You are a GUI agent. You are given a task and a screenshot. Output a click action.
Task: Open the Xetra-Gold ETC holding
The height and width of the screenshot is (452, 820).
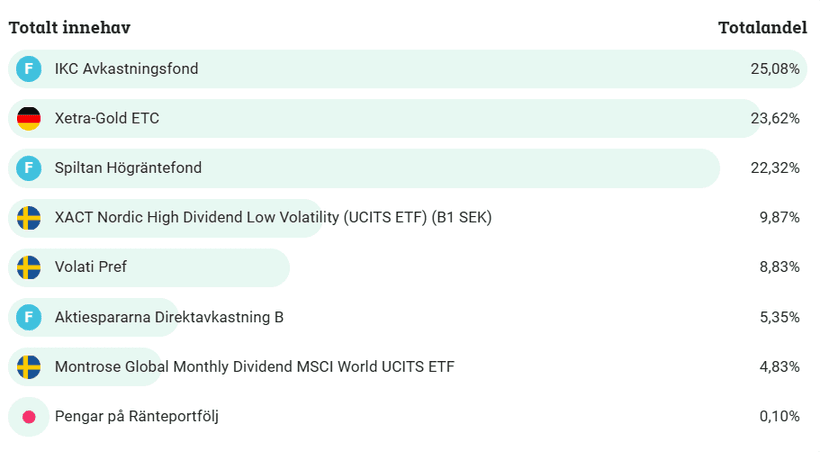(x=107, y=118)
